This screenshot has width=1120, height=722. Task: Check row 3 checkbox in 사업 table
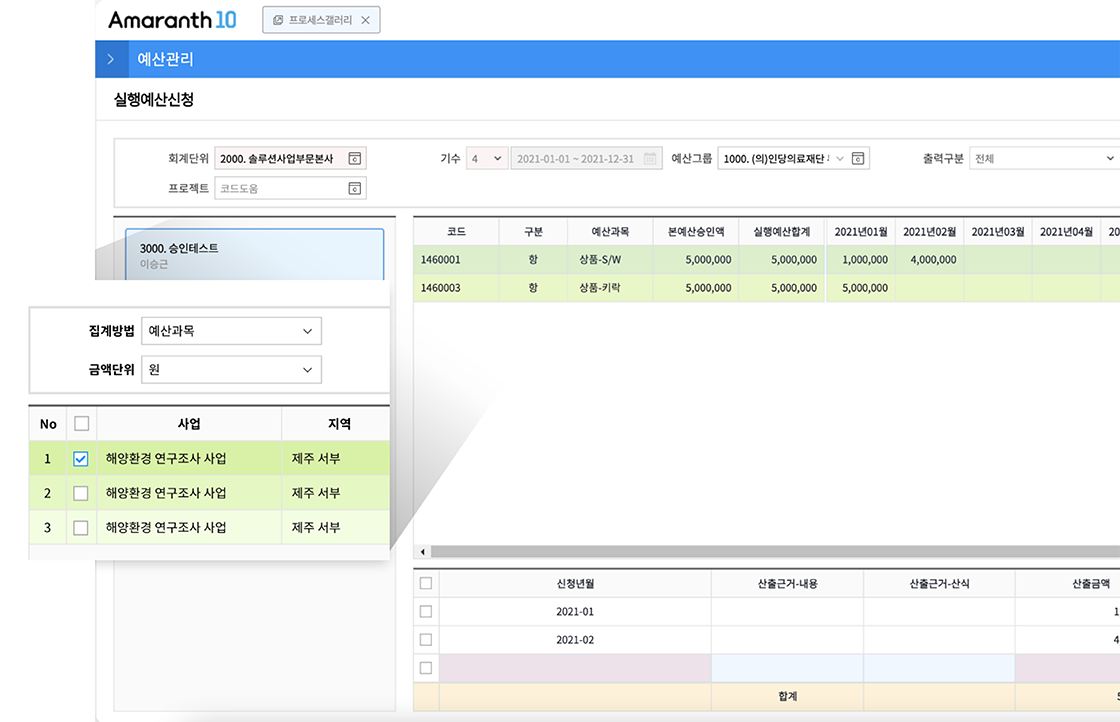pyautogui.click(x=81, y=527)
